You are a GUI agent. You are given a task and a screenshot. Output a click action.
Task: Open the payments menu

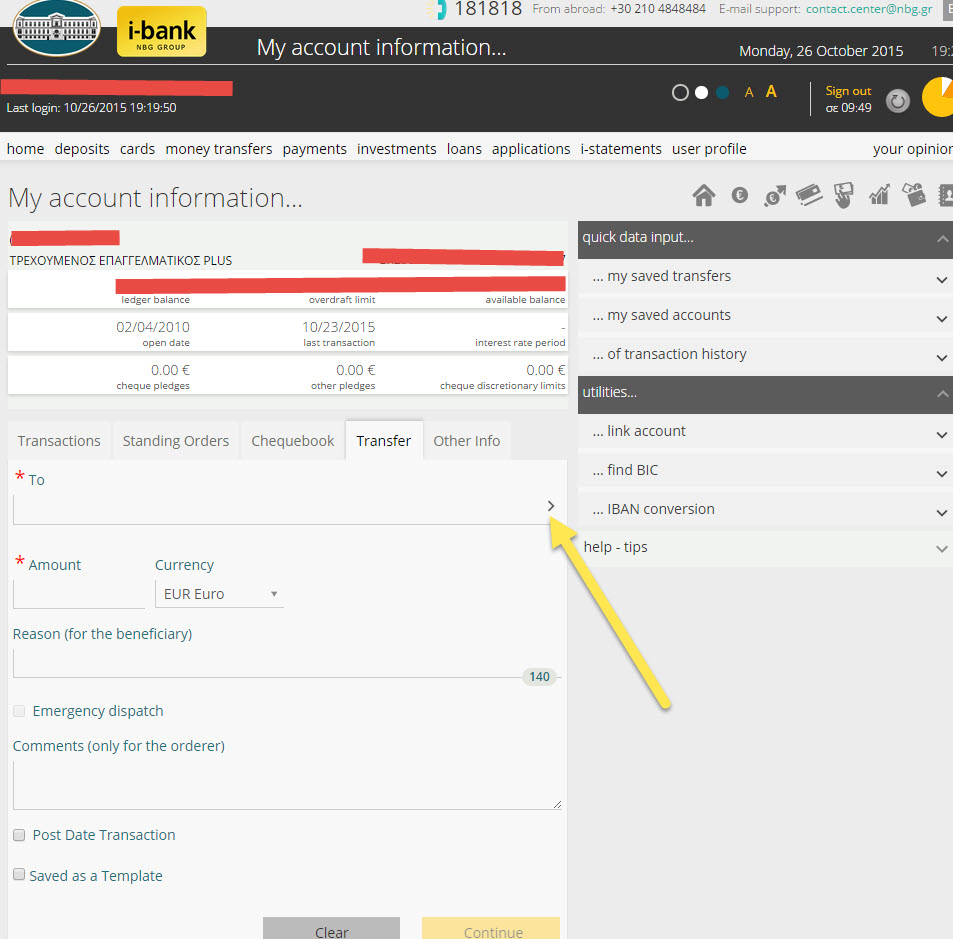point(314,149)
